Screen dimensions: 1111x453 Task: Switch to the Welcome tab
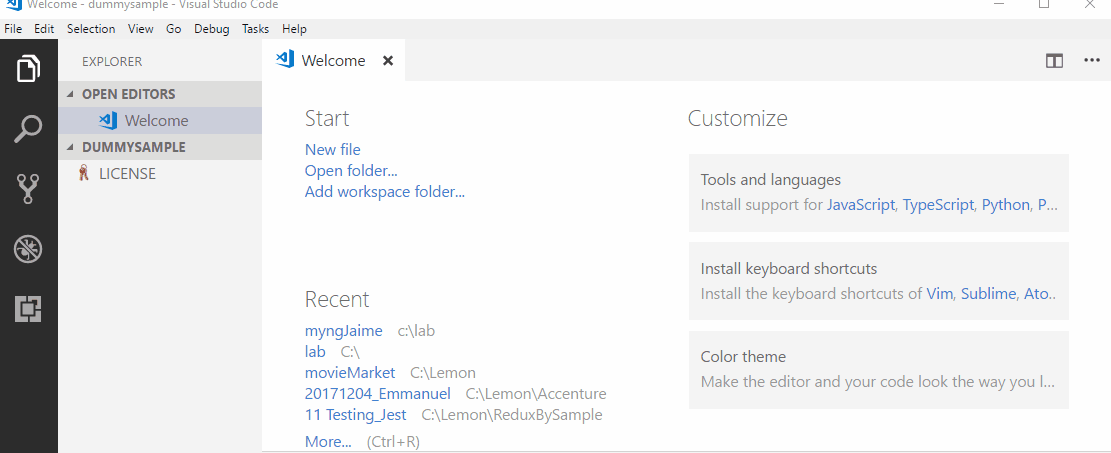pos(332,61)
